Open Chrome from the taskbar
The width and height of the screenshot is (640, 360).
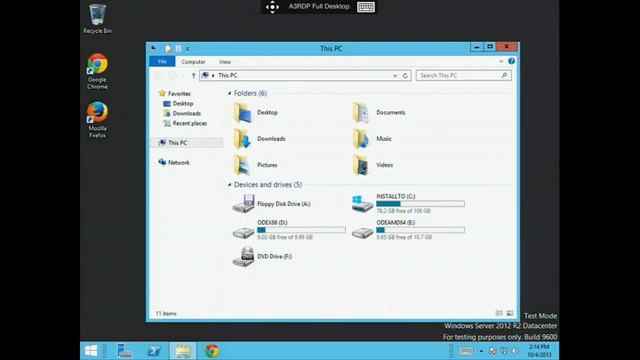pyautogui.click(x=212, y=351)
